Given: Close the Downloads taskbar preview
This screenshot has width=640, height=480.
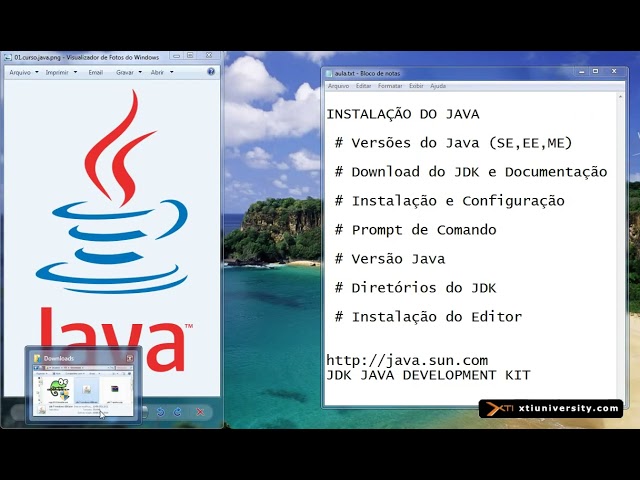Looking at the screenshot, I should tap(130, 358).
